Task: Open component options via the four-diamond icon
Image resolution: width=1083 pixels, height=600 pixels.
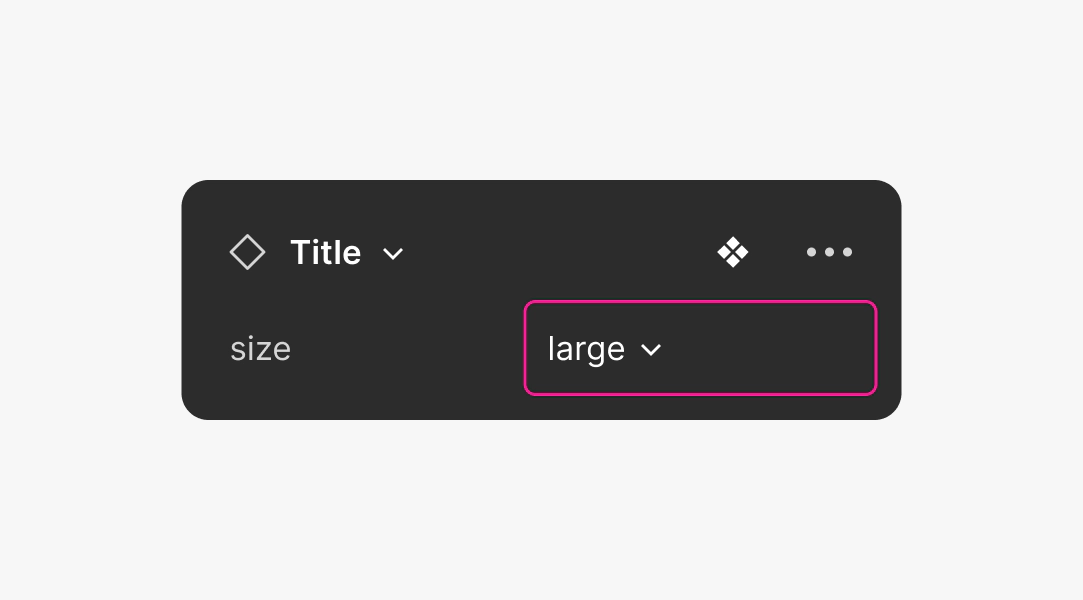Action: tap(733, 252)
